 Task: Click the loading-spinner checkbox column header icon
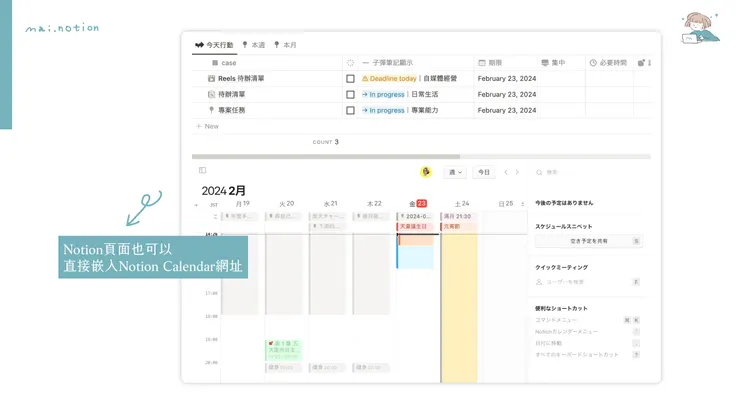point(350,63)
